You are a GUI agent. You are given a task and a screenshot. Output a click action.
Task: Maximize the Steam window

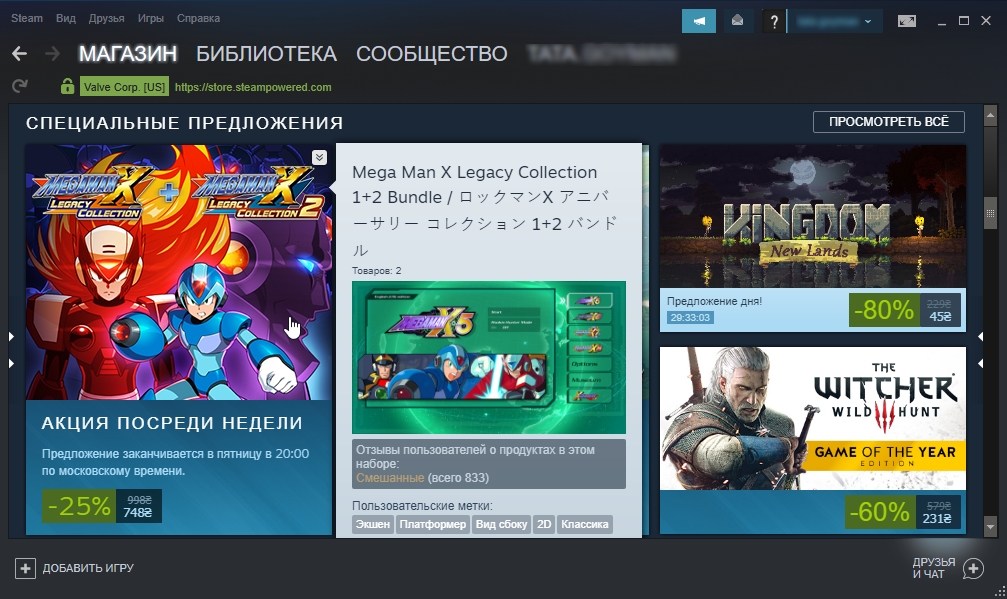(964, 21)
